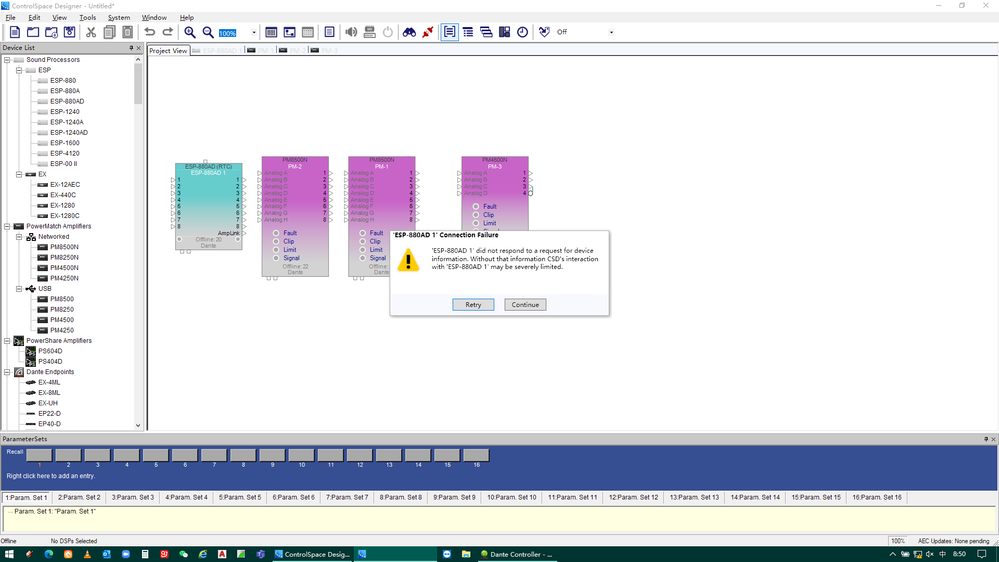Viewport: 999px width, 562px height.
Task: Select the '16:Param. Set 16' tab
Action: tap(877, 497)
